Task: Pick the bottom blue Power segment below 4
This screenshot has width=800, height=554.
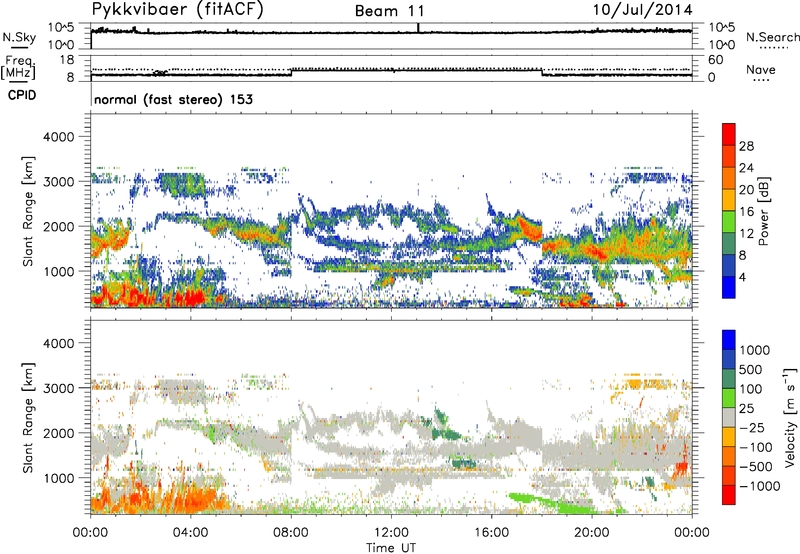Action: pos(729,287)
